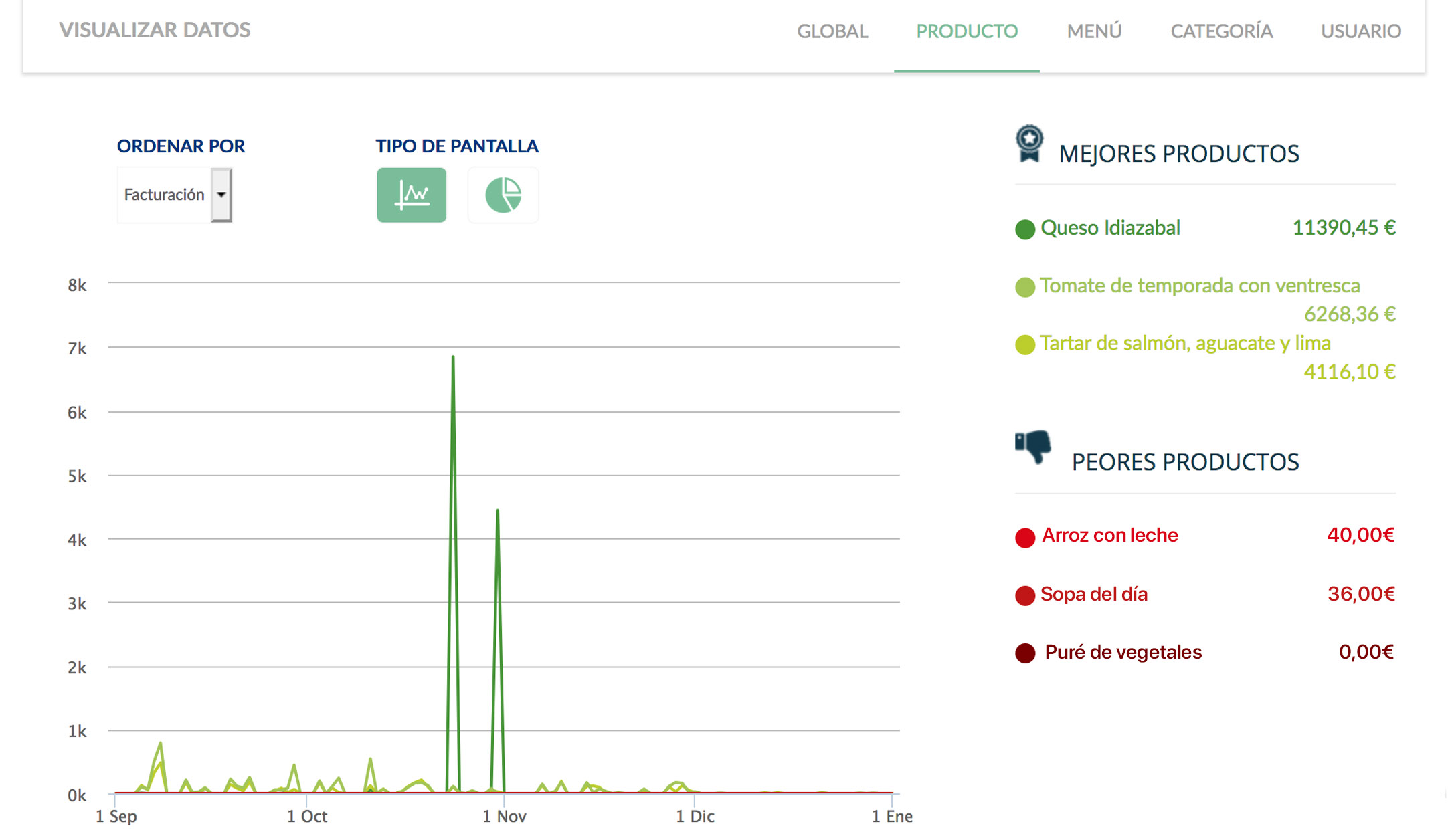Select Tomate de temporada con ventresca
The width and height of the screenshot is (1448, 840).
point(1200,286)
